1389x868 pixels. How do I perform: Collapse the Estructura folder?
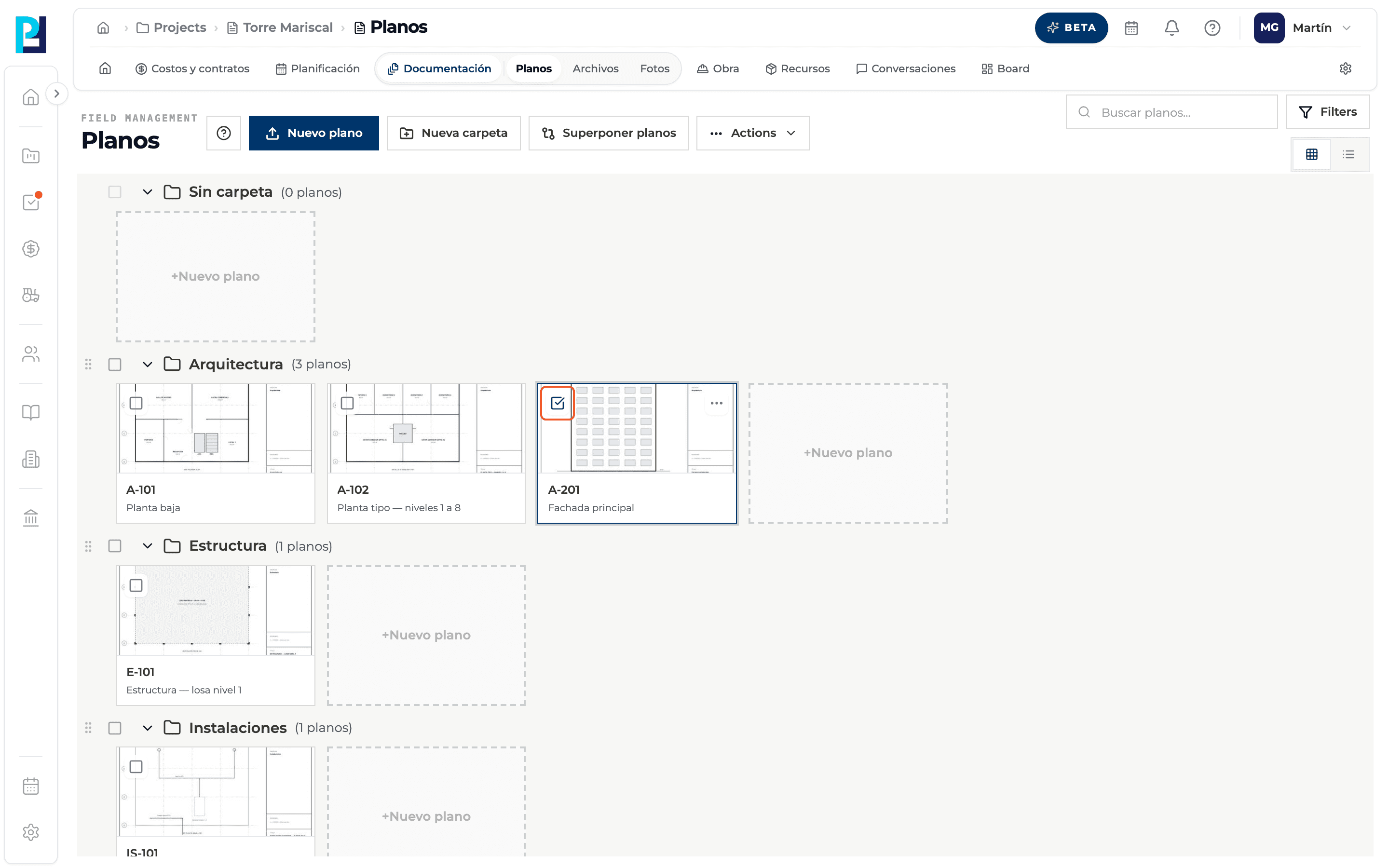coord(148,546)
